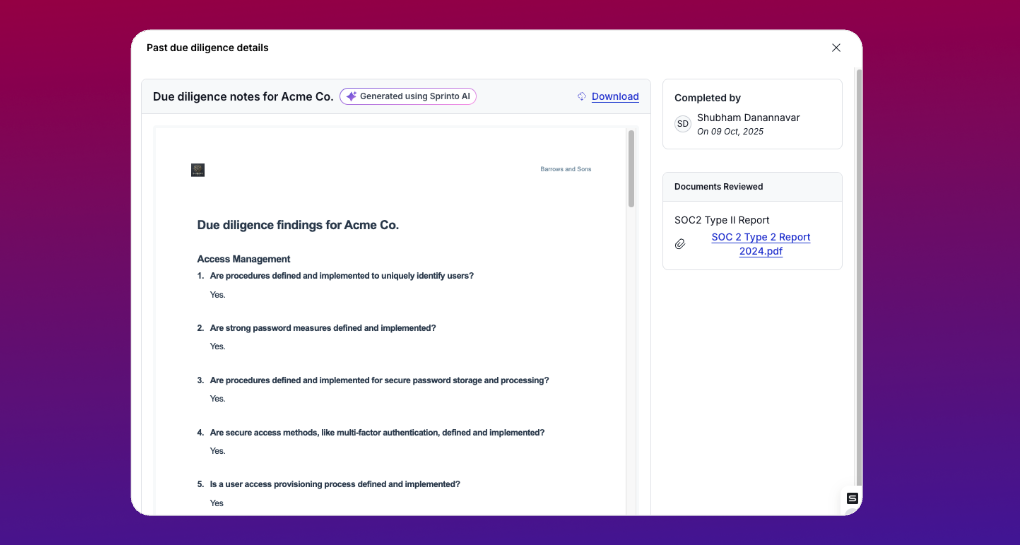Click the sparkle icon in Sprinto AI badge
1020x545 pixels.
pos(351,97)
